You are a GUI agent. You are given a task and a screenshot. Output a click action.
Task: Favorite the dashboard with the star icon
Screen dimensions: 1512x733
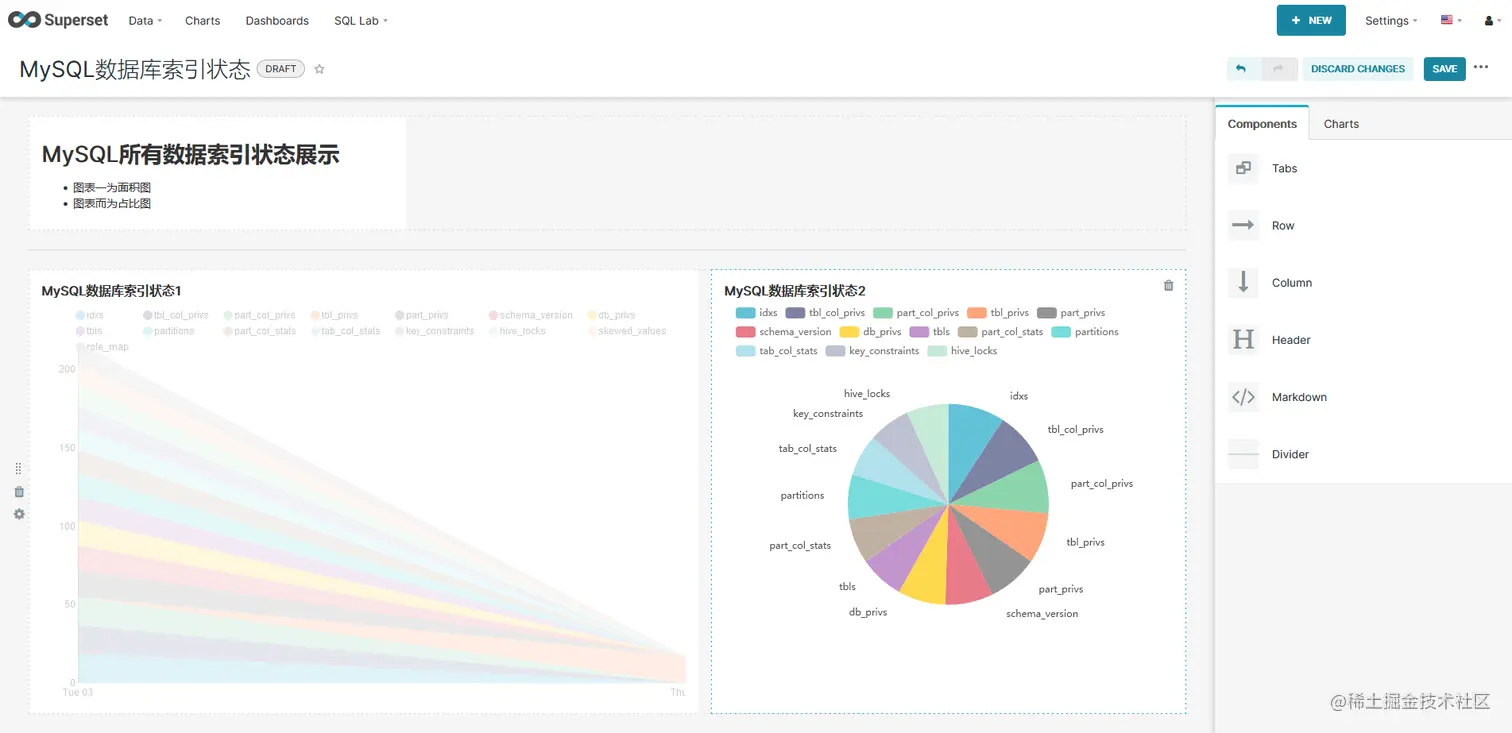click(320, 69)
